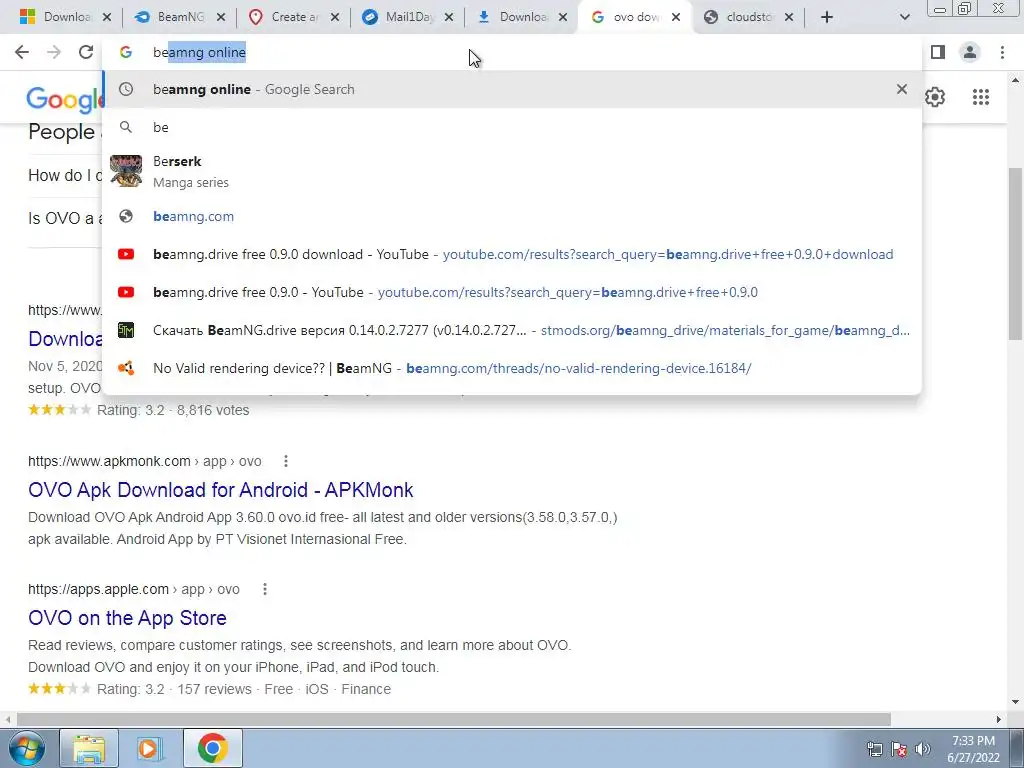
Task: Open the media player taskbar icon
Action: 150,748
